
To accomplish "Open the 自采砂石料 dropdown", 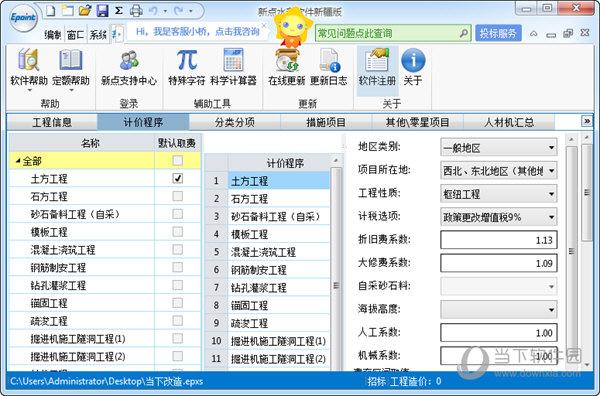I will point(499,286).
